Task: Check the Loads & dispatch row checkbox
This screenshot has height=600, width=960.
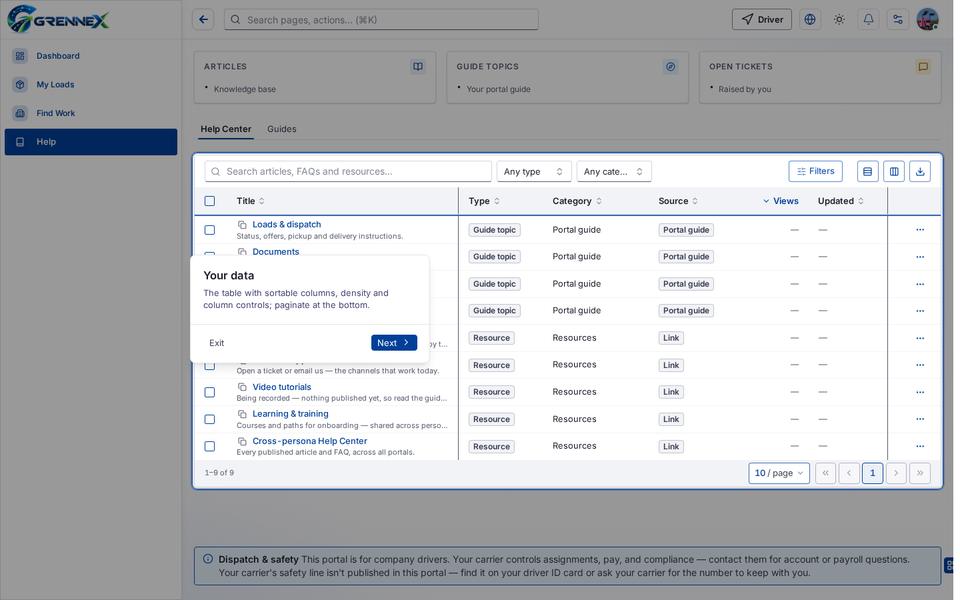Action: click(209, 230)
